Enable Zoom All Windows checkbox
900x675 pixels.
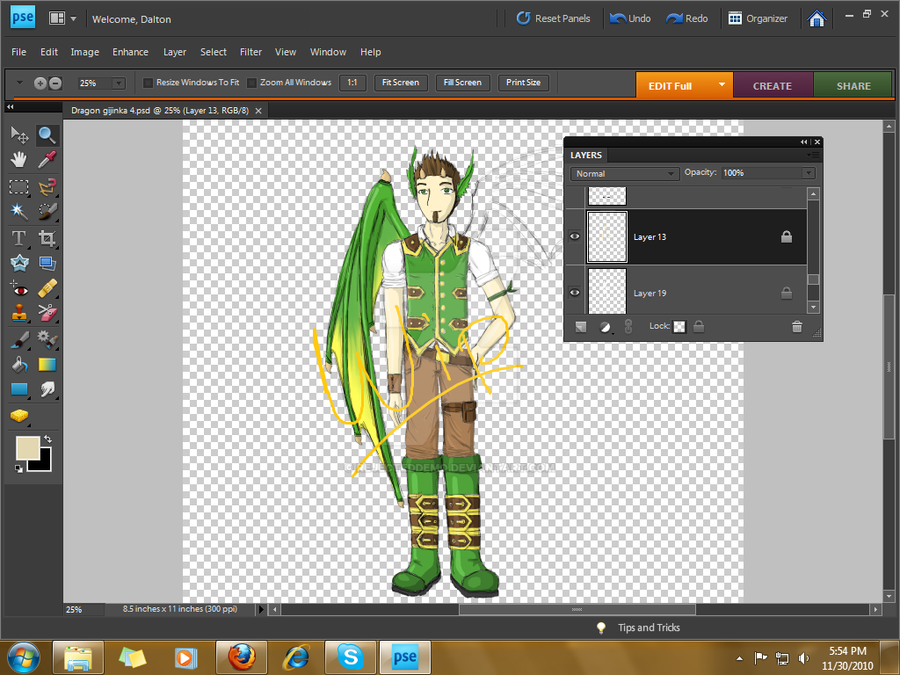251,83
